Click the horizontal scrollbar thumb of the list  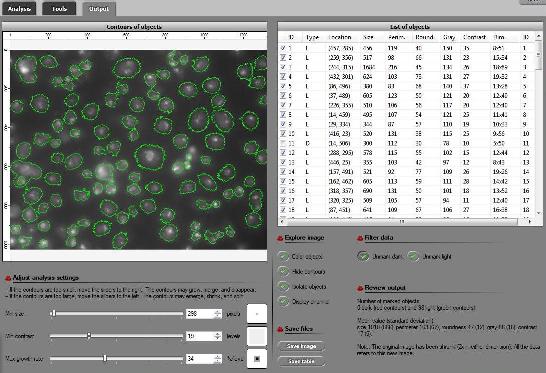coord(401,221)
